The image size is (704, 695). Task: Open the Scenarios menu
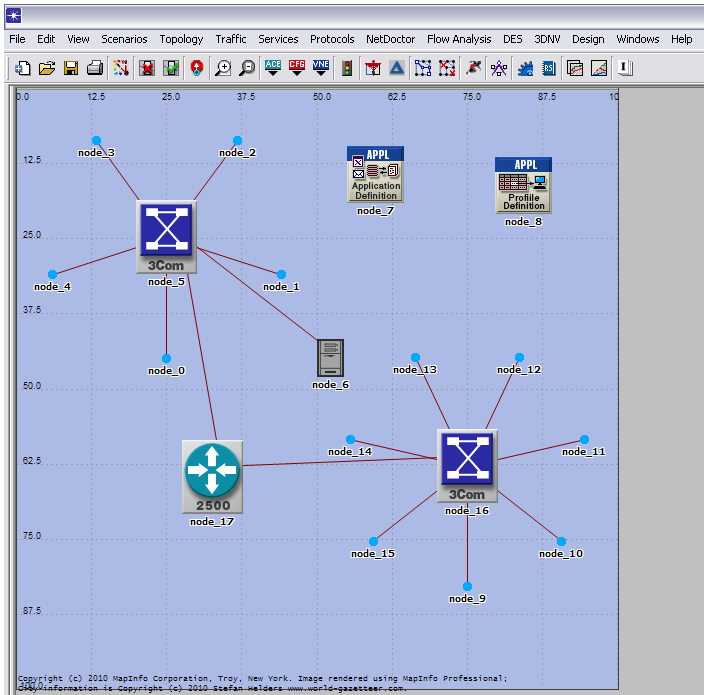point(124,39)
